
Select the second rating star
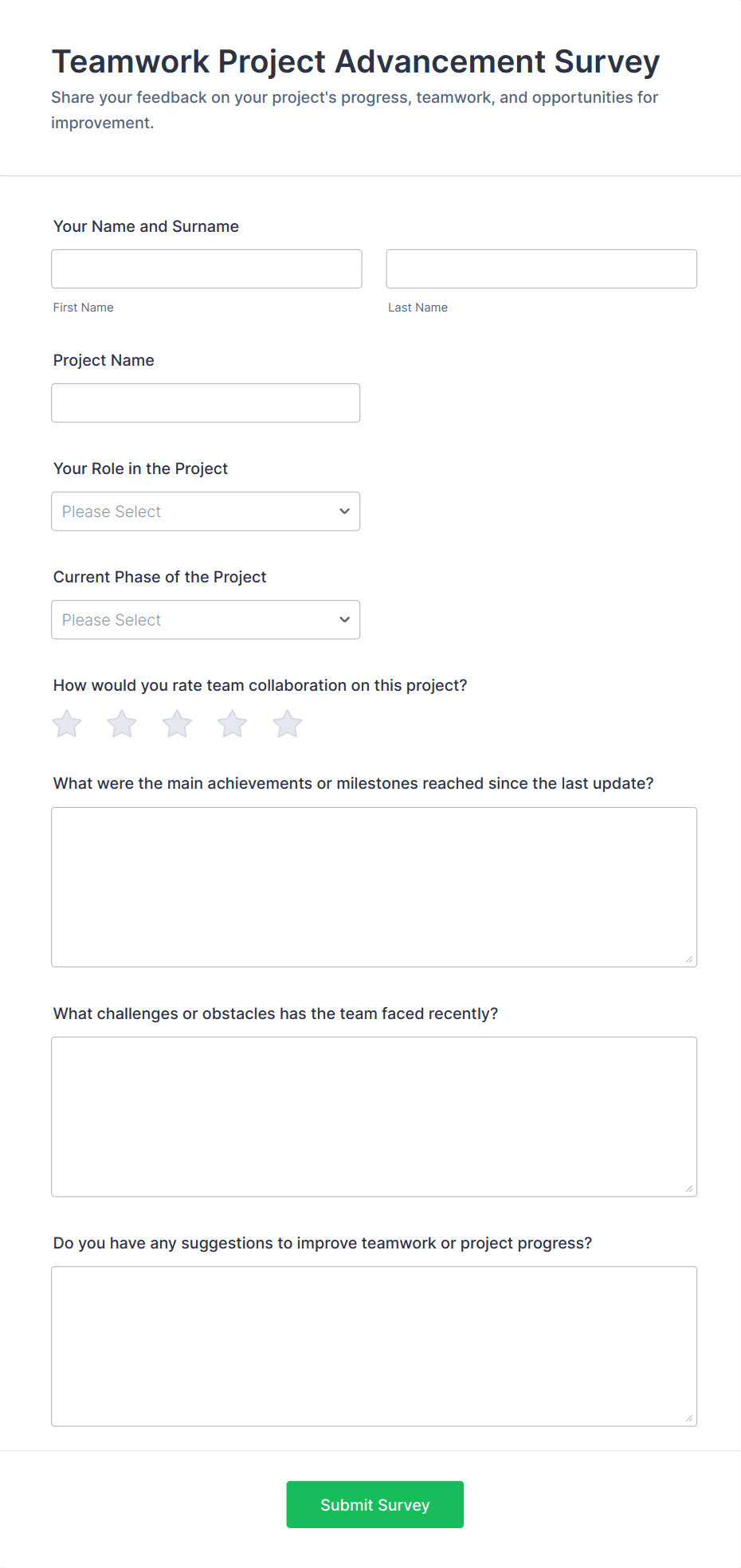pyautogui.click(x=122, y=724)
